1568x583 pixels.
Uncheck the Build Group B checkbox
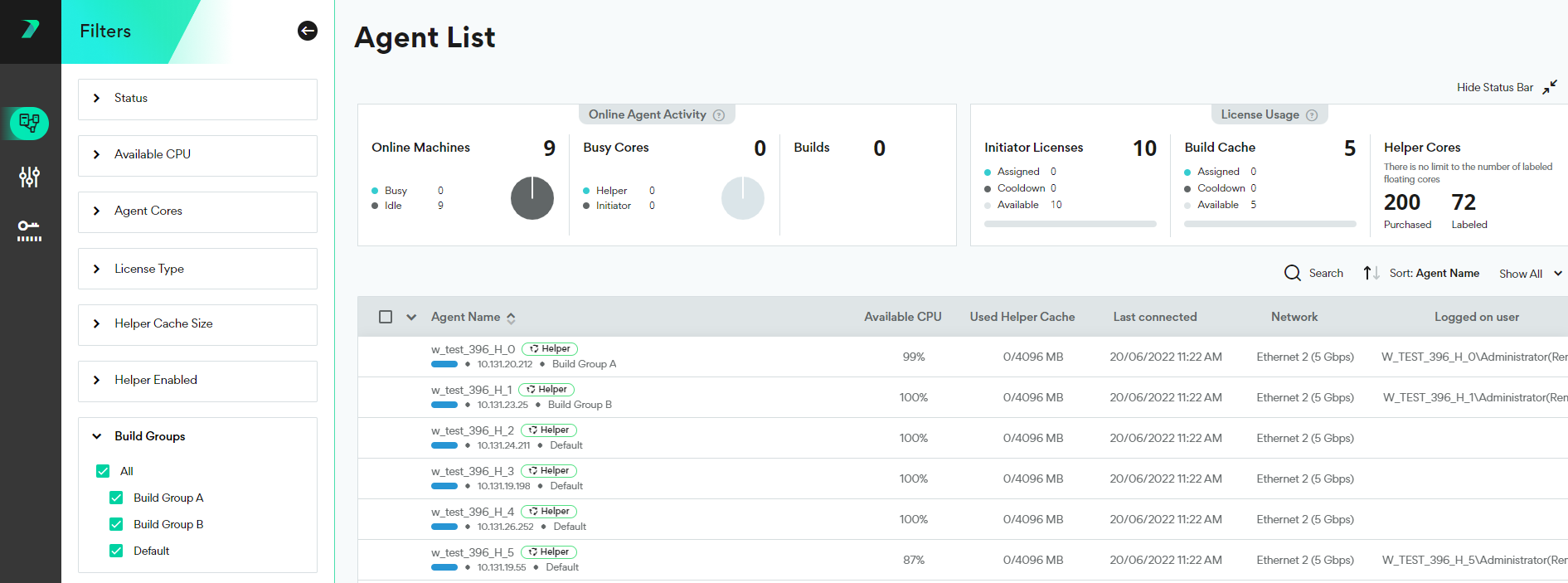[116, 524]
